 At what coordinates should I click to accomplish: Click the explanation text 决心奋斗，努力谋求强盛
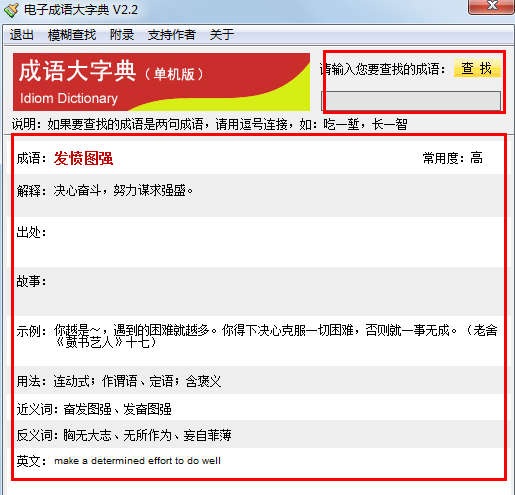pyautogui.click(x=123, y=191)
